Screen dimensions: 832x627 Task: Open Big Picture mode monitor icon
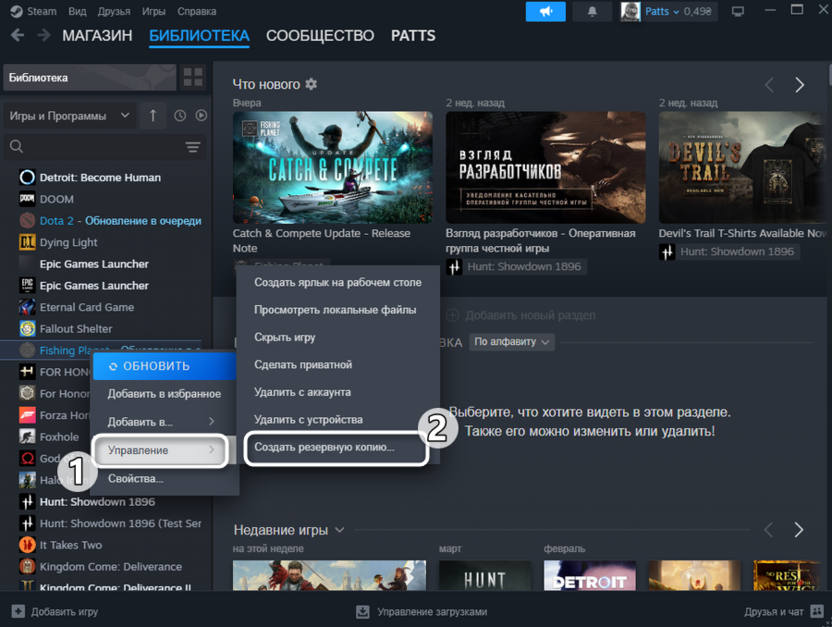pyautogui.click(x=738, y=11)
